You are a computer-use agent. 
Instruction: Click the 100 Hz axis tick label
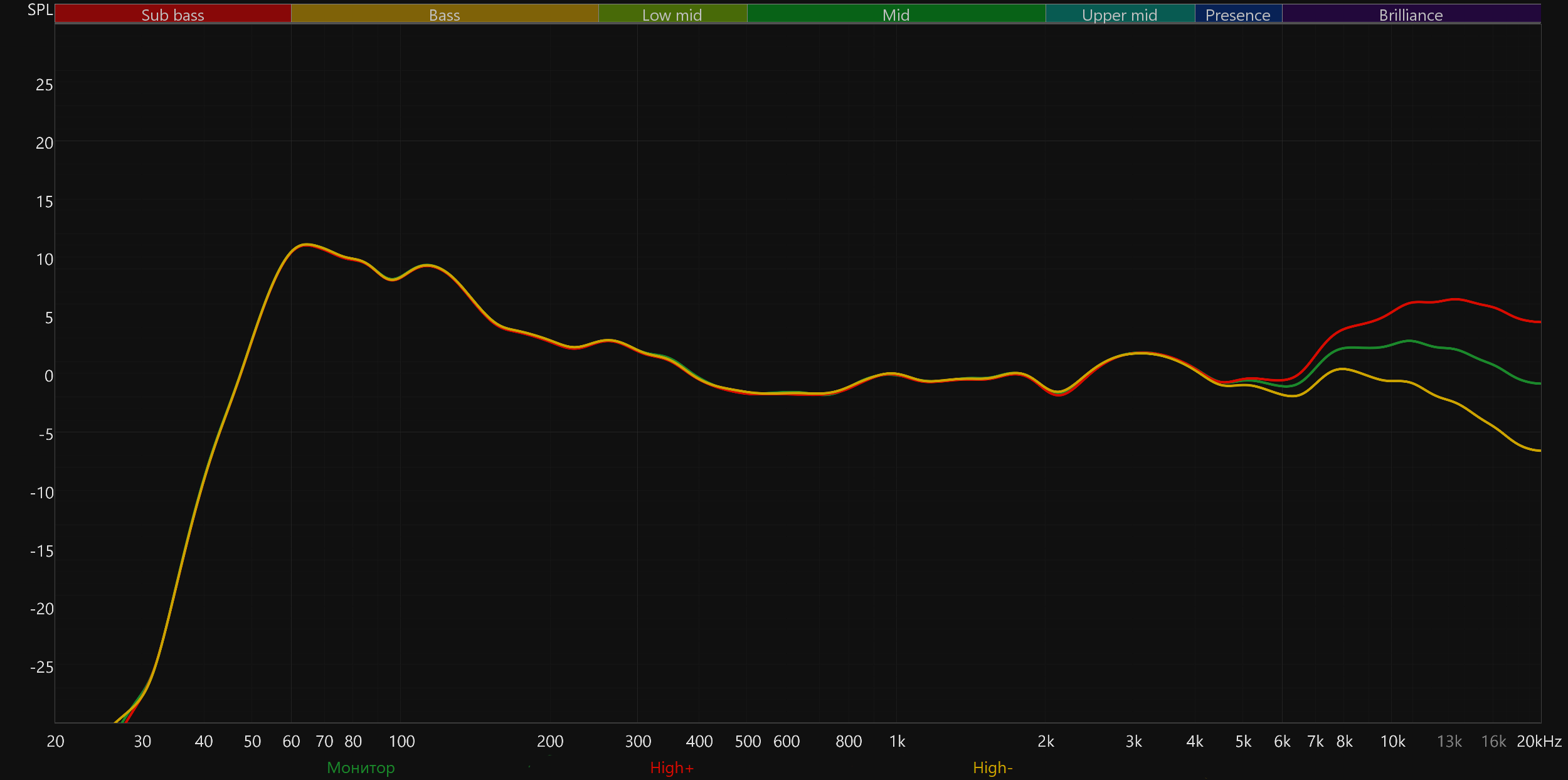click(x=401, y=741)
